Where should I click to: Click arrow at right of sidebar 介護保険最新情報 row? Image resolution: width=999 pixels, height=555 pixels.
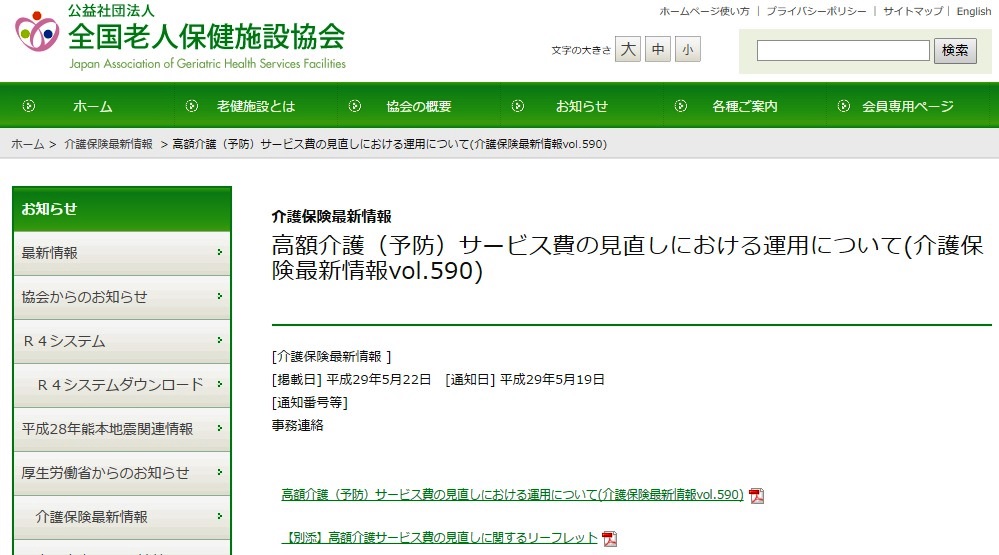point(219,516)
